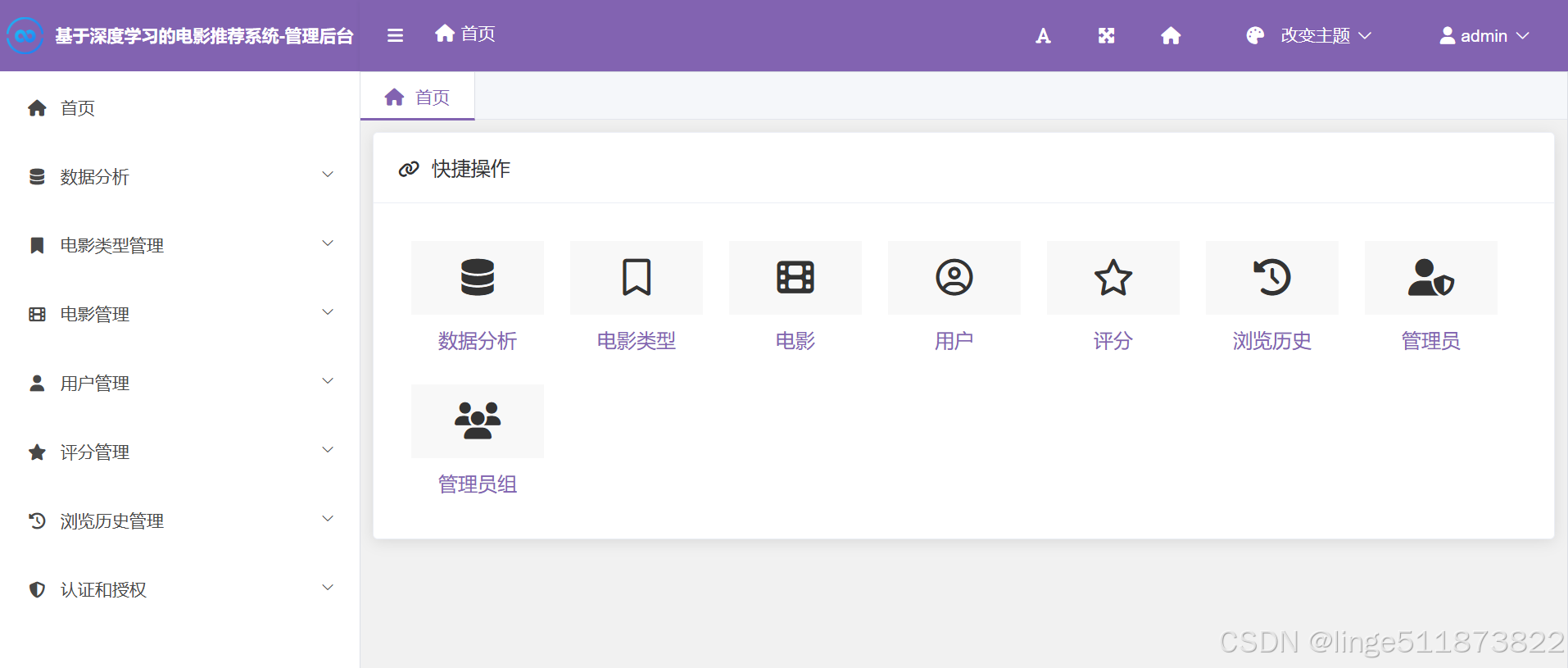The image size is (1568, 668).
Task: Open the admin account dropdown arrow
Action: click(1522, 36)
